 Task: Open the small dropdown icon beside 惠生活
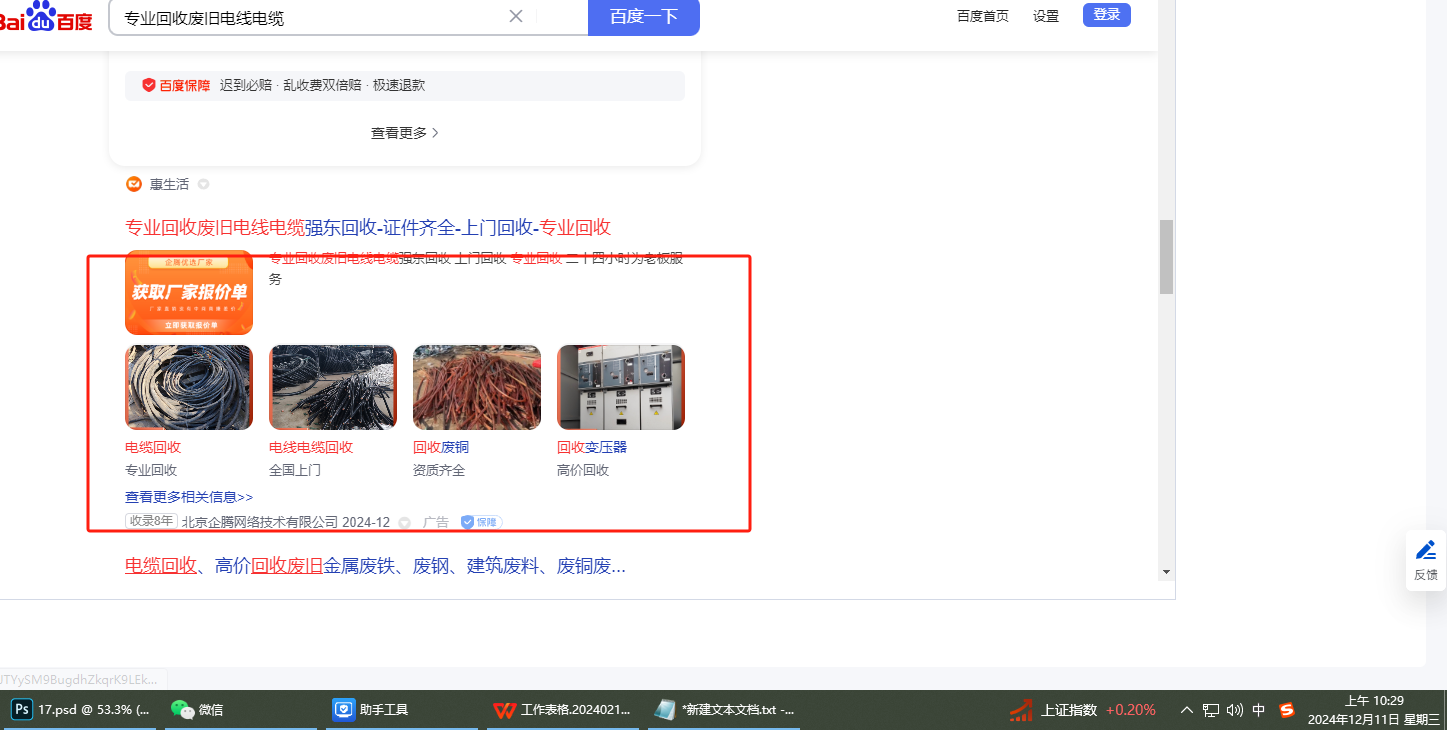204,184
